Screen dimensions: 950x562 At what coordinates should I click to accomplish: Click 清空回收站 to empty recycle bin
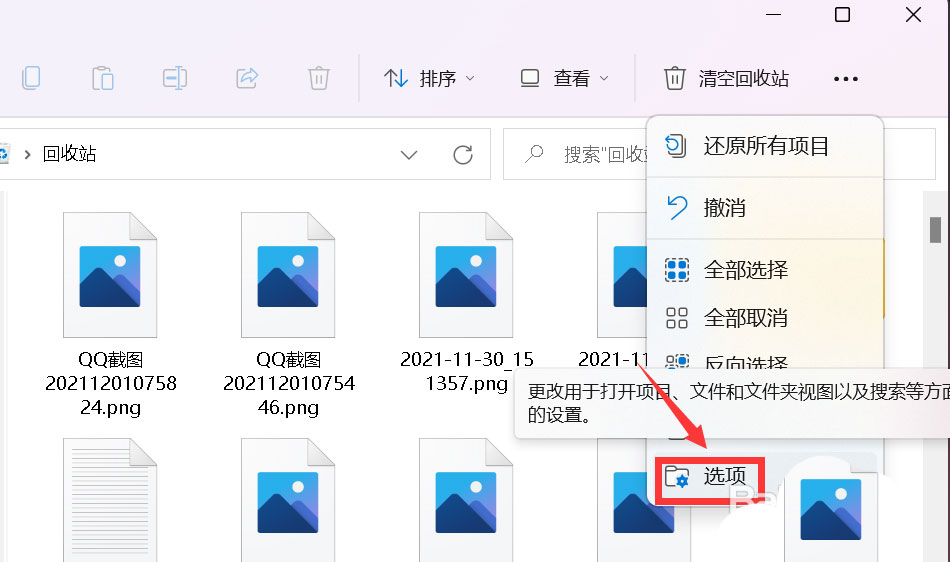click(x=726, y=78)
